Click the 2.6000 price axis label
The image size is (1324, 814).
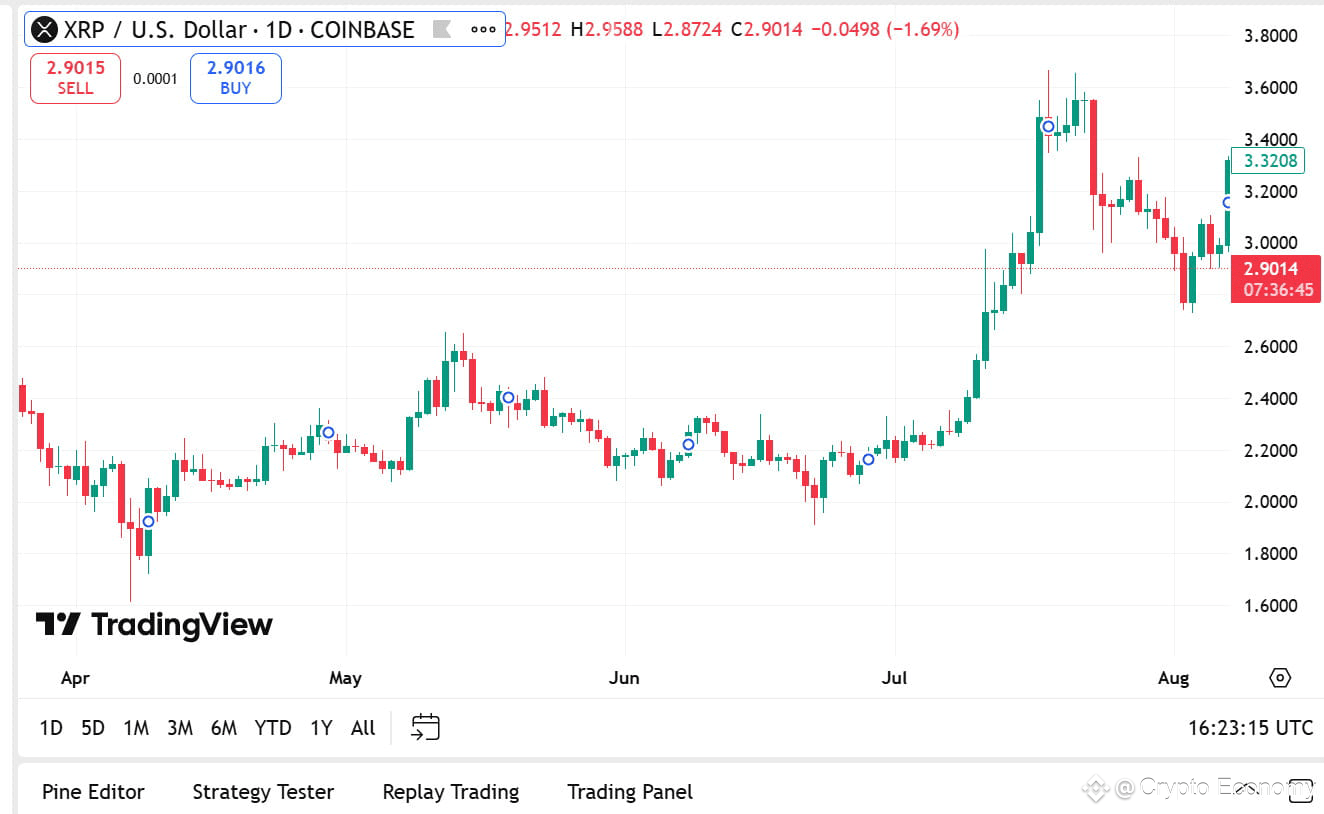1270,347
